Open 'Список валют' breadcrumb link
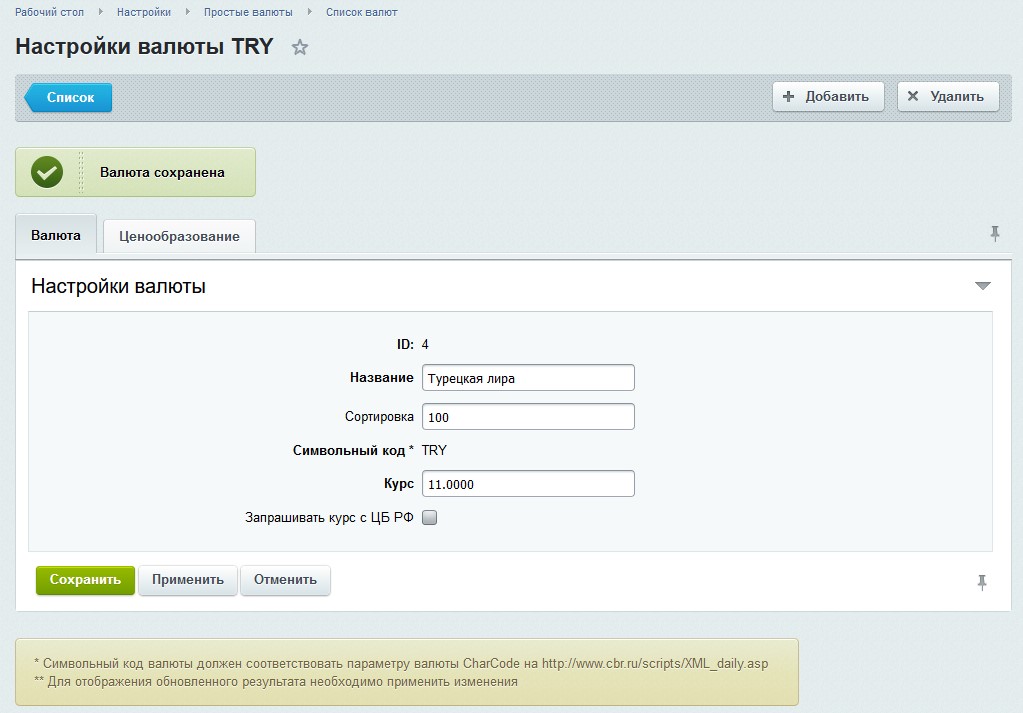Viewport: 1023px width, 713px height. pyautogui.click(x=361, y=12)
